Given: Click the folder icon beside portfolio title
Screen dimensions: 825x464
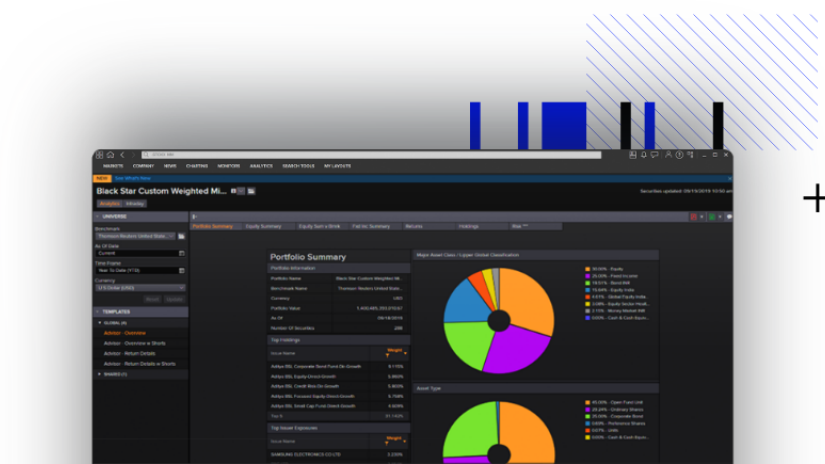Looking at the screenshot, I should point(252,190).
